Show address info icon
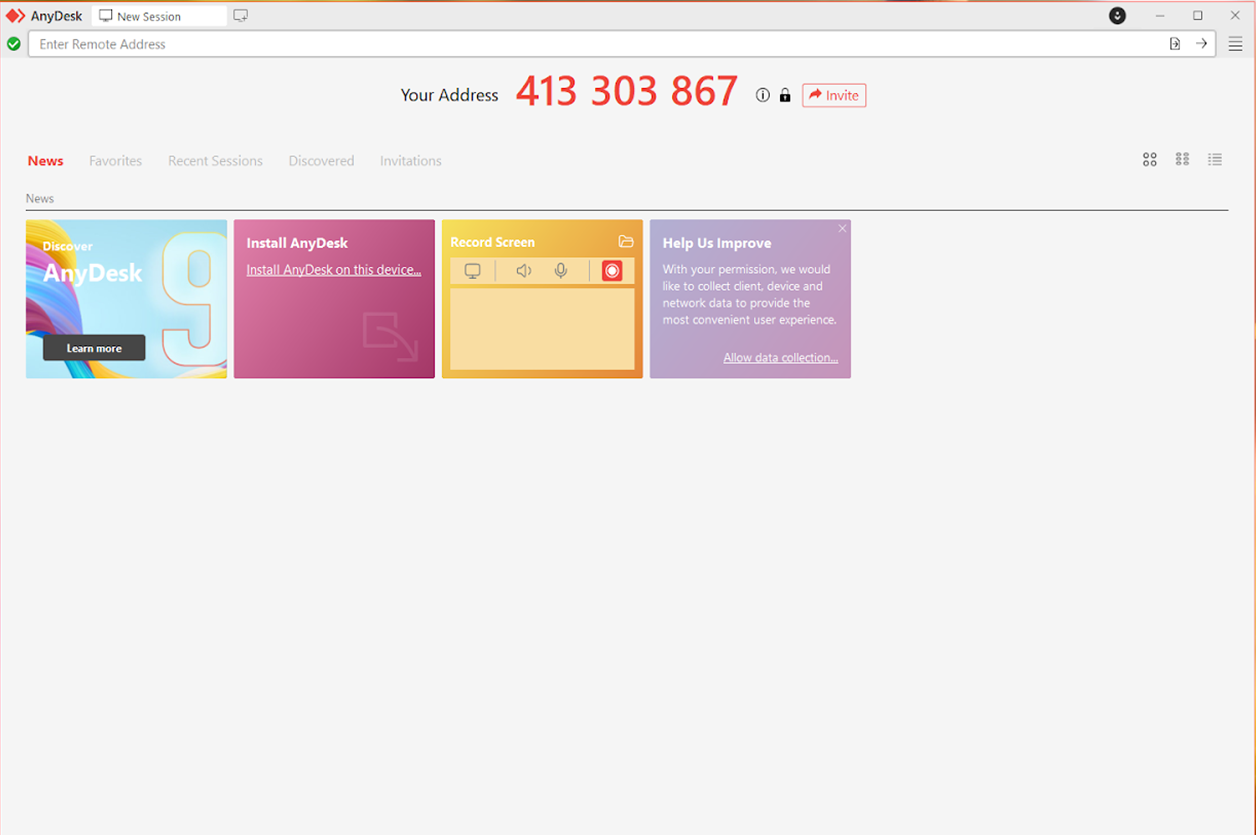The width and height of the screenshot is (1256, 835). (x=763, y=95)
